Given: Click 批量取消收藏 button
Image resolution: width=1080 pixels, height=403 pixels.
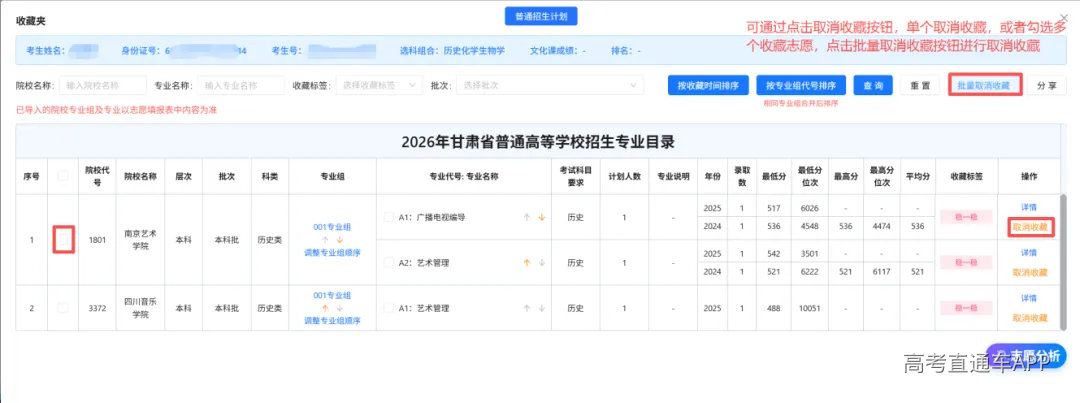Looking at the screenshot, I should 984,85.
